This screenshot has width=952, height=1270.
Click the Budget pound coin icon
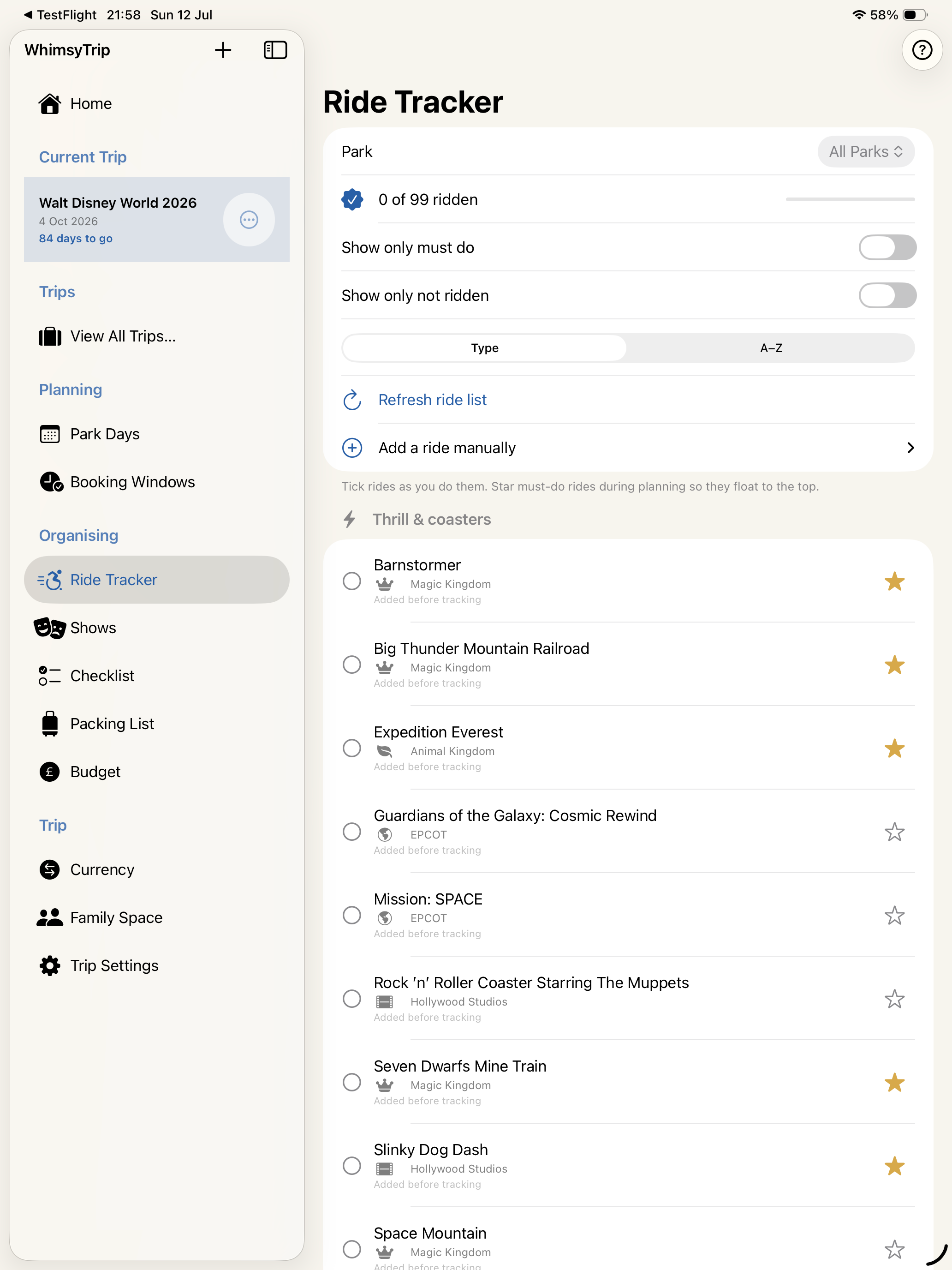50,772
